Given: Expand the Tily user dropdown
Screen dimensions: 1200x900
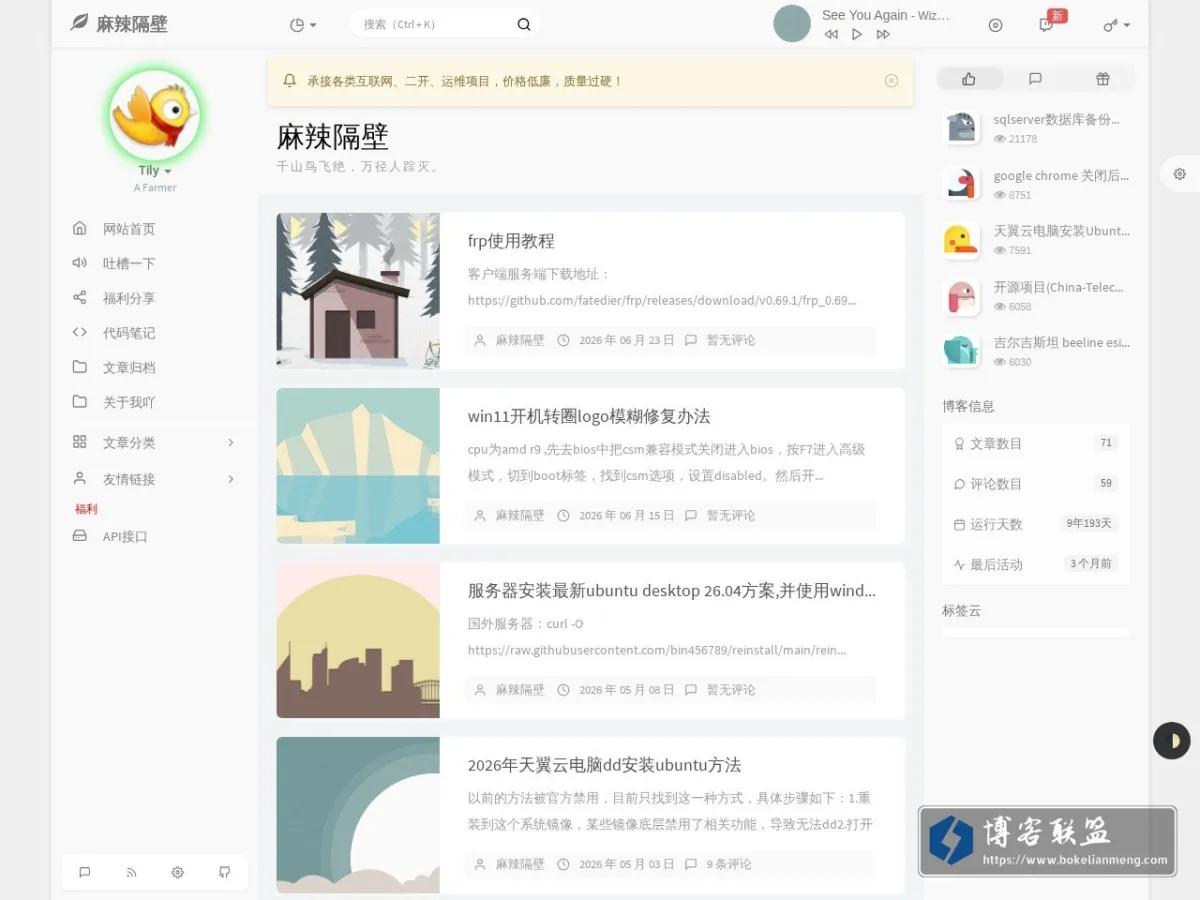Looking at the screenshot, I should (154, 171).
